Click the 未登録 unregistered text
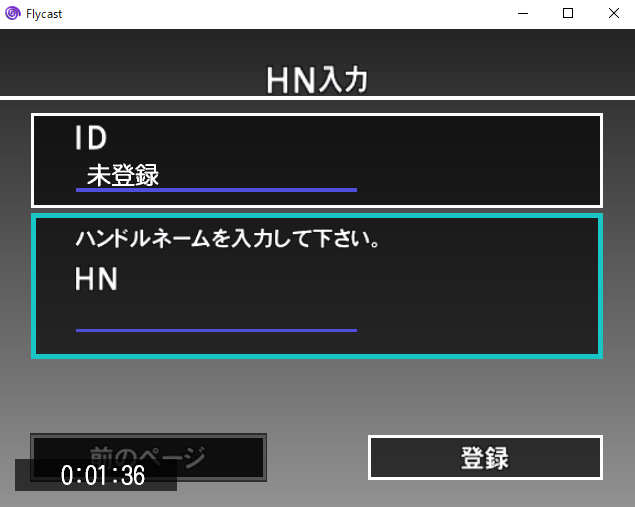 click(x=123, y=175)
